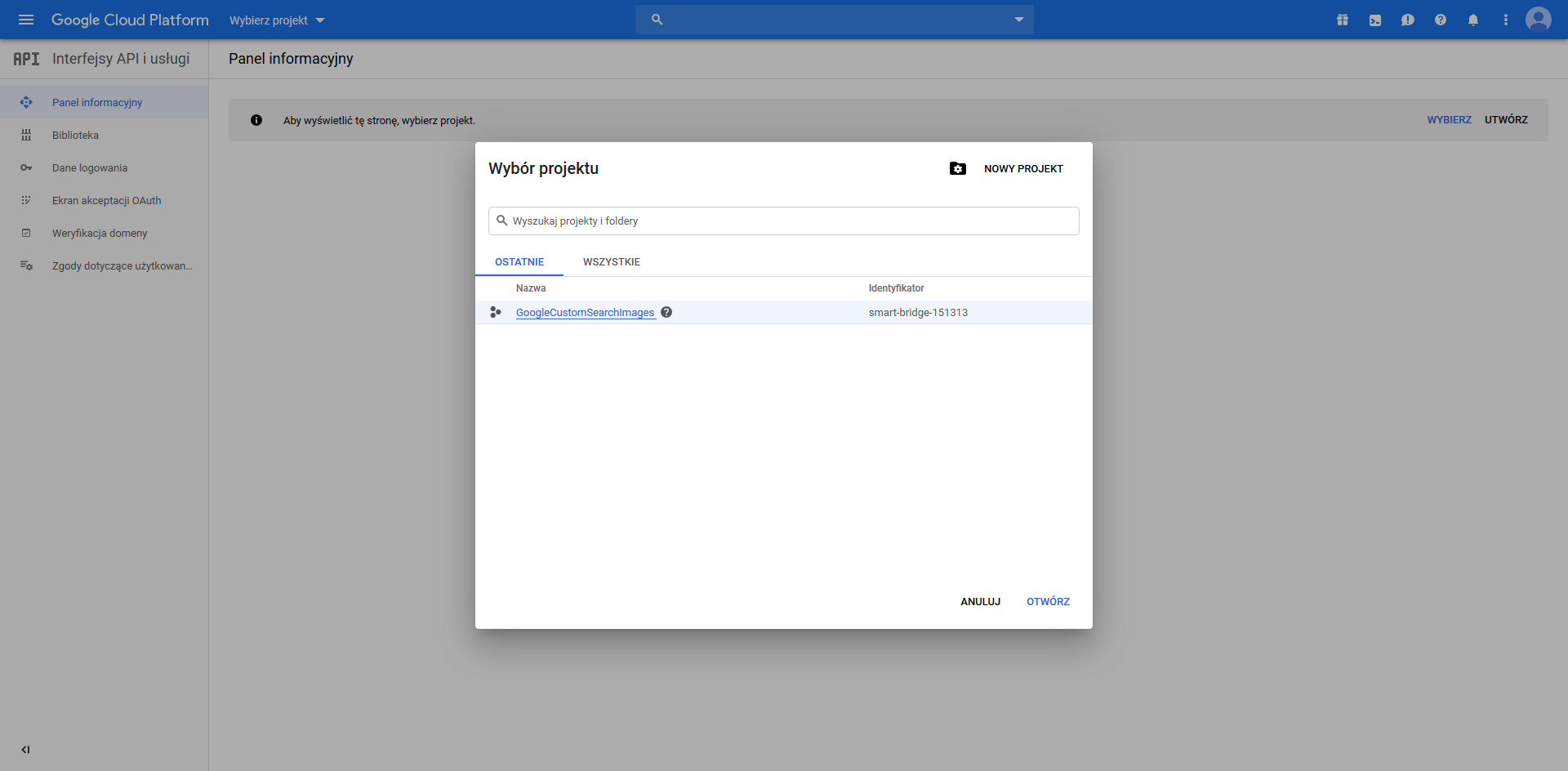Click the user account avatar
The height and width of the screenshot is (771, 1568).
pyautogui.click(x=1539, y=20)
